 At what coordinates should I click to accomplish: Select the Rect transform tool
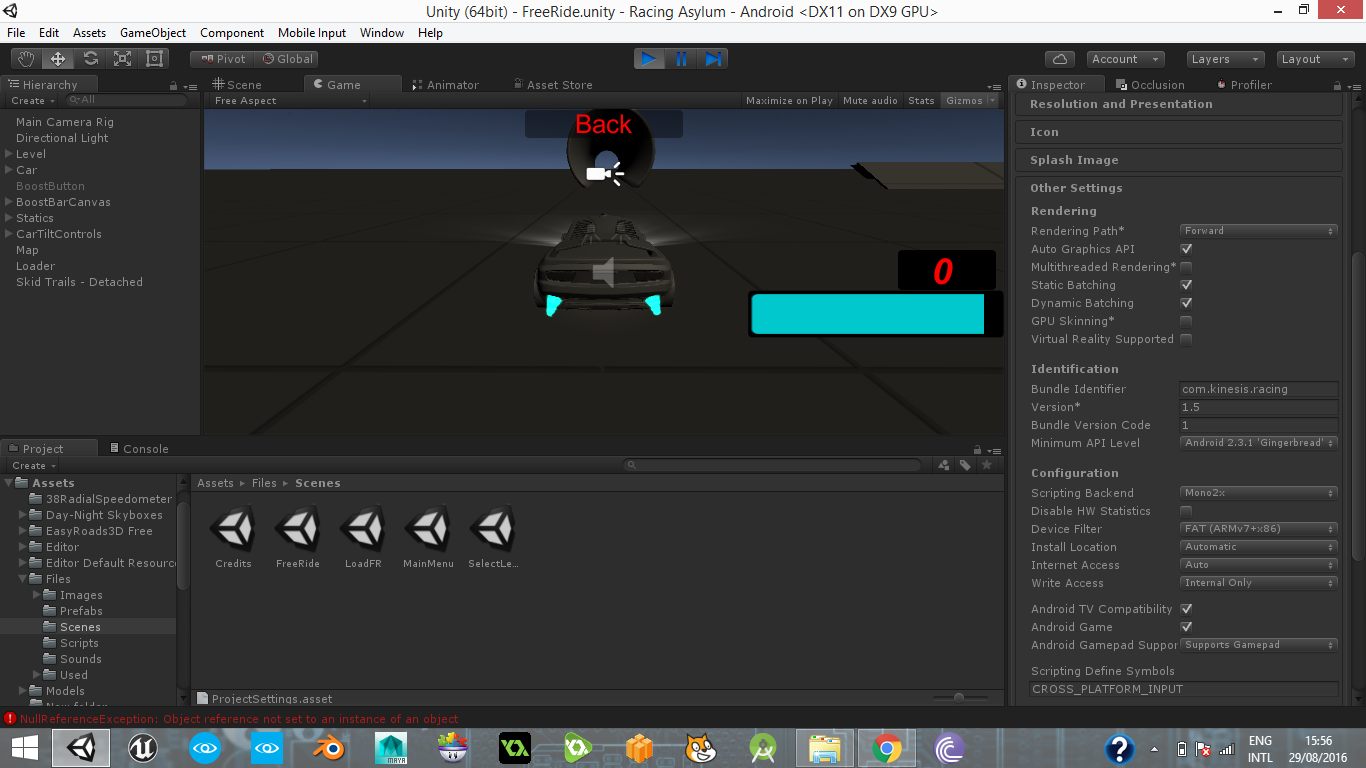coord(154,59)
